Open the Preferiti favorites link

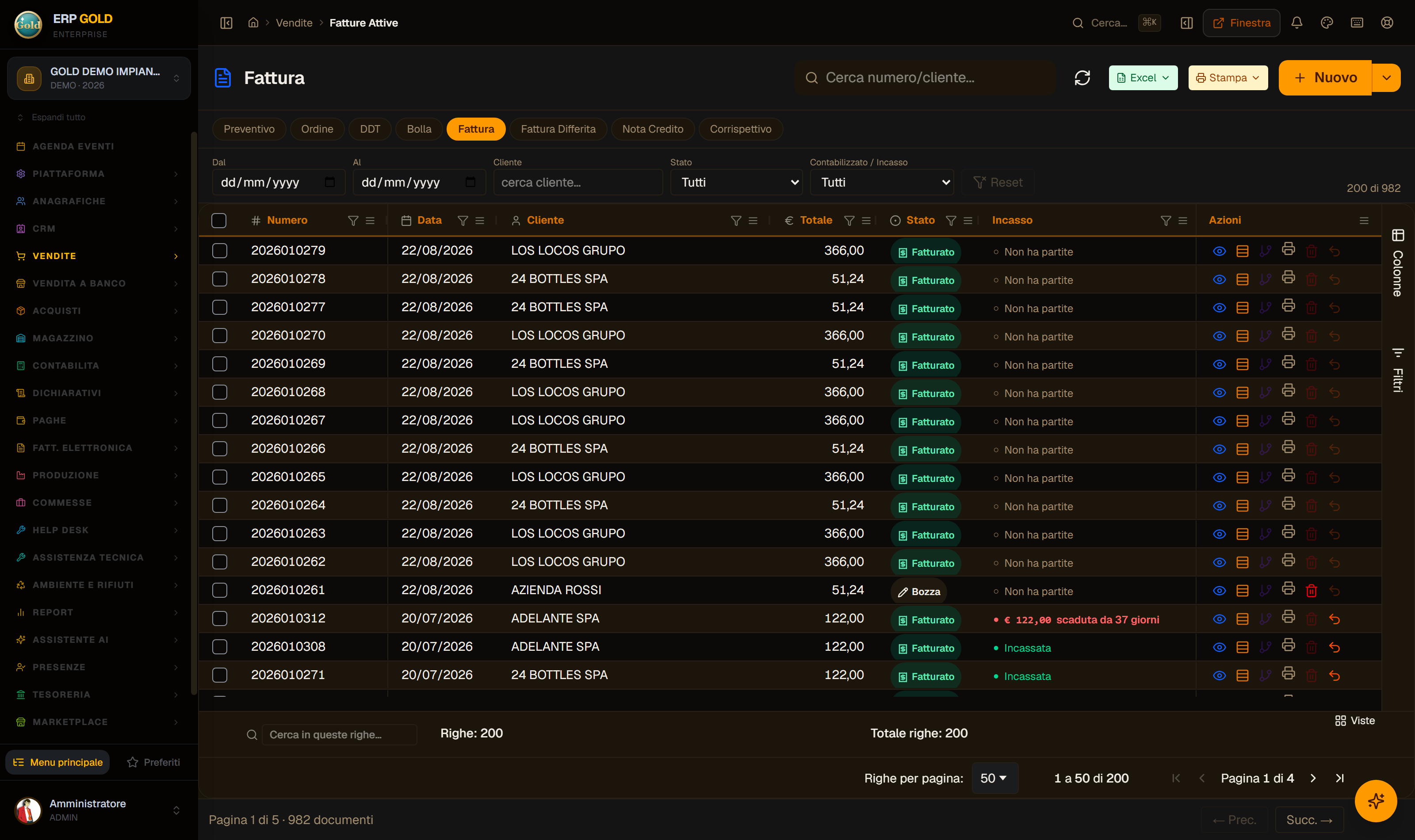pos(153,762)
